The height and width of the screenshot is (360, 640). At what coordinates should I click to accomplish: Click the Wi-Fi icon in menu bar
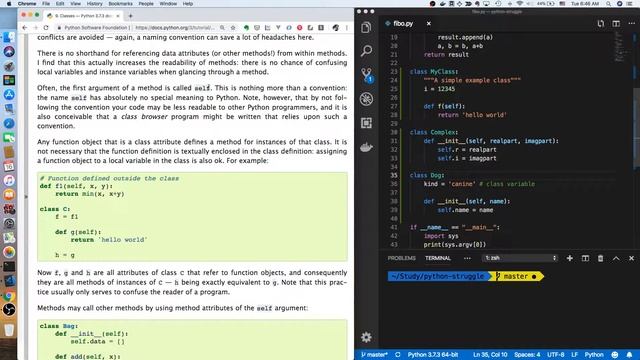[520, 4]
